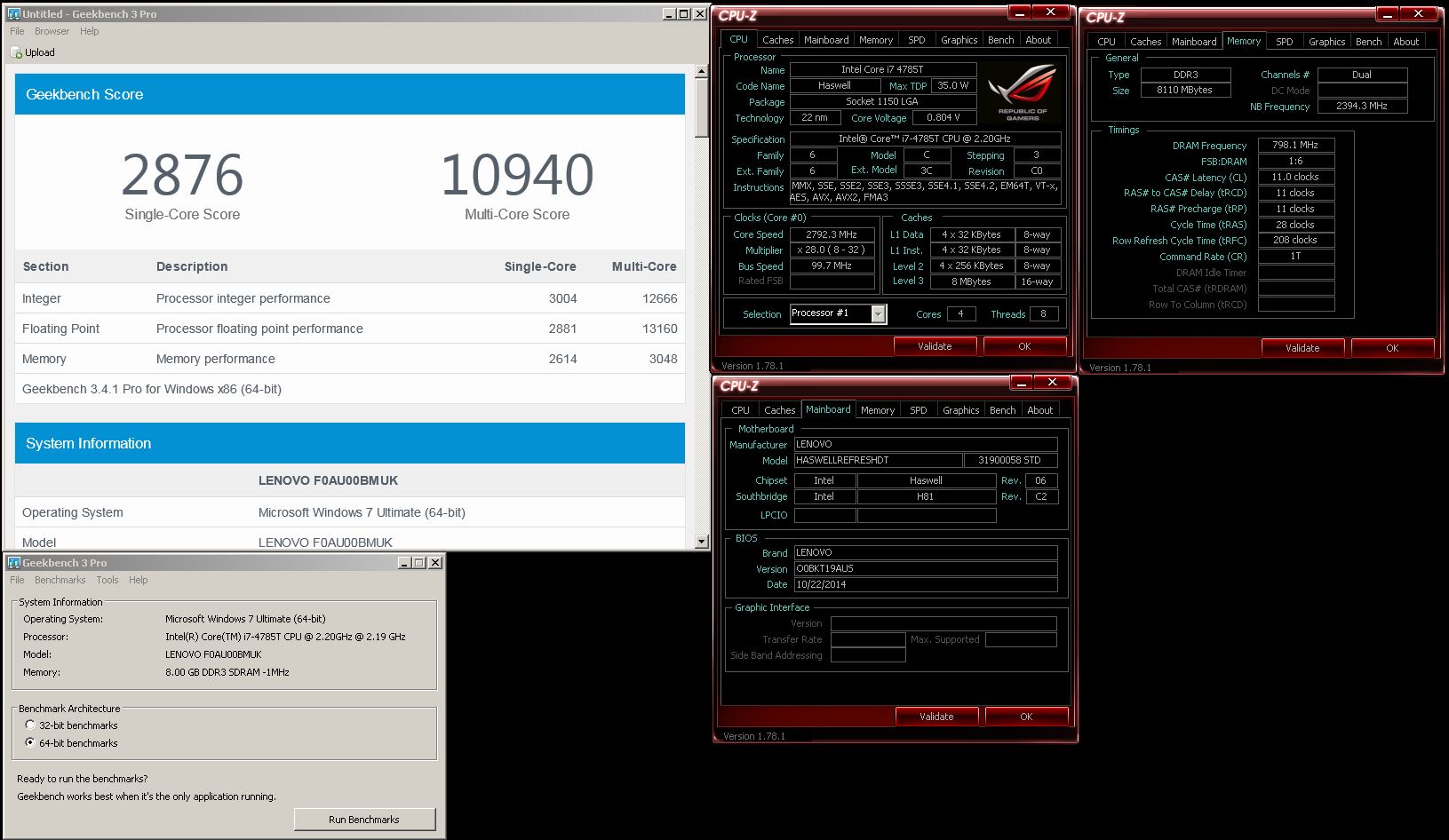The height and width of the screenshot is (840, 1449).
Task: Click OK in the CPU-Z CPU window
Action: tap(1024, 346)
